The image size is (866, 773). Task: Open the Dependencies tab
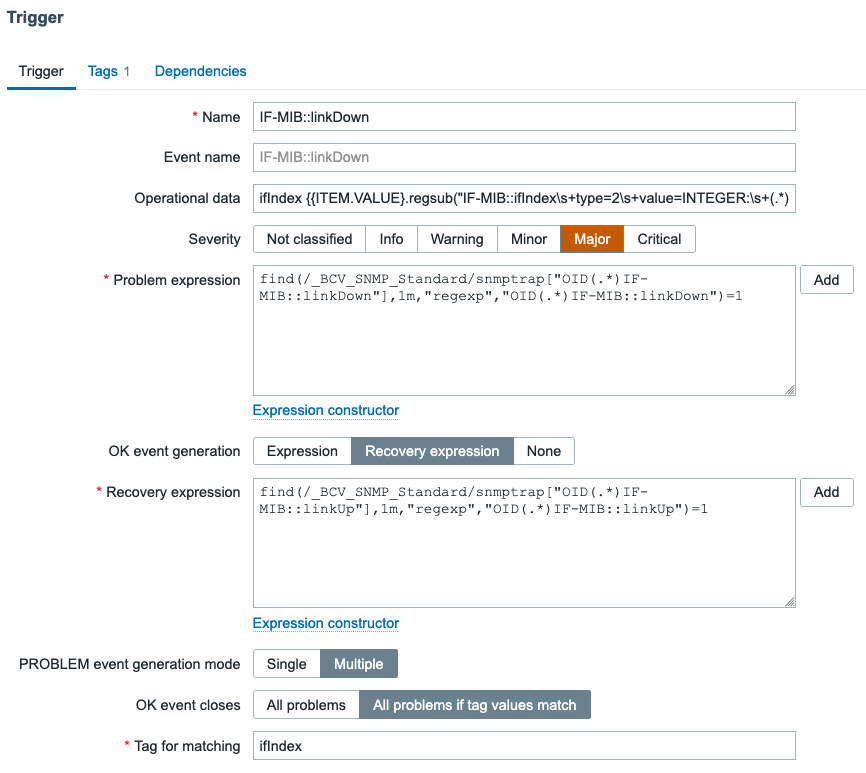click(200, 71)
